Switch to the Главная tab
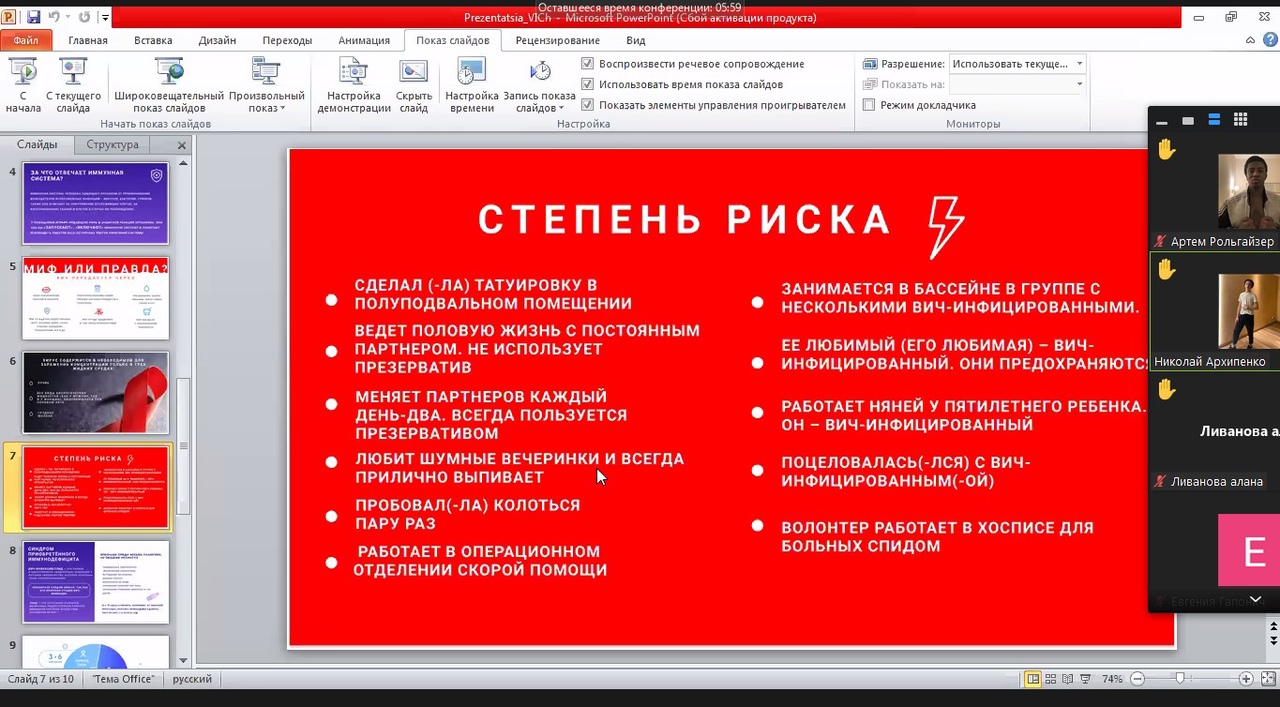The image size is (1280, 707). tap(88, 41)
